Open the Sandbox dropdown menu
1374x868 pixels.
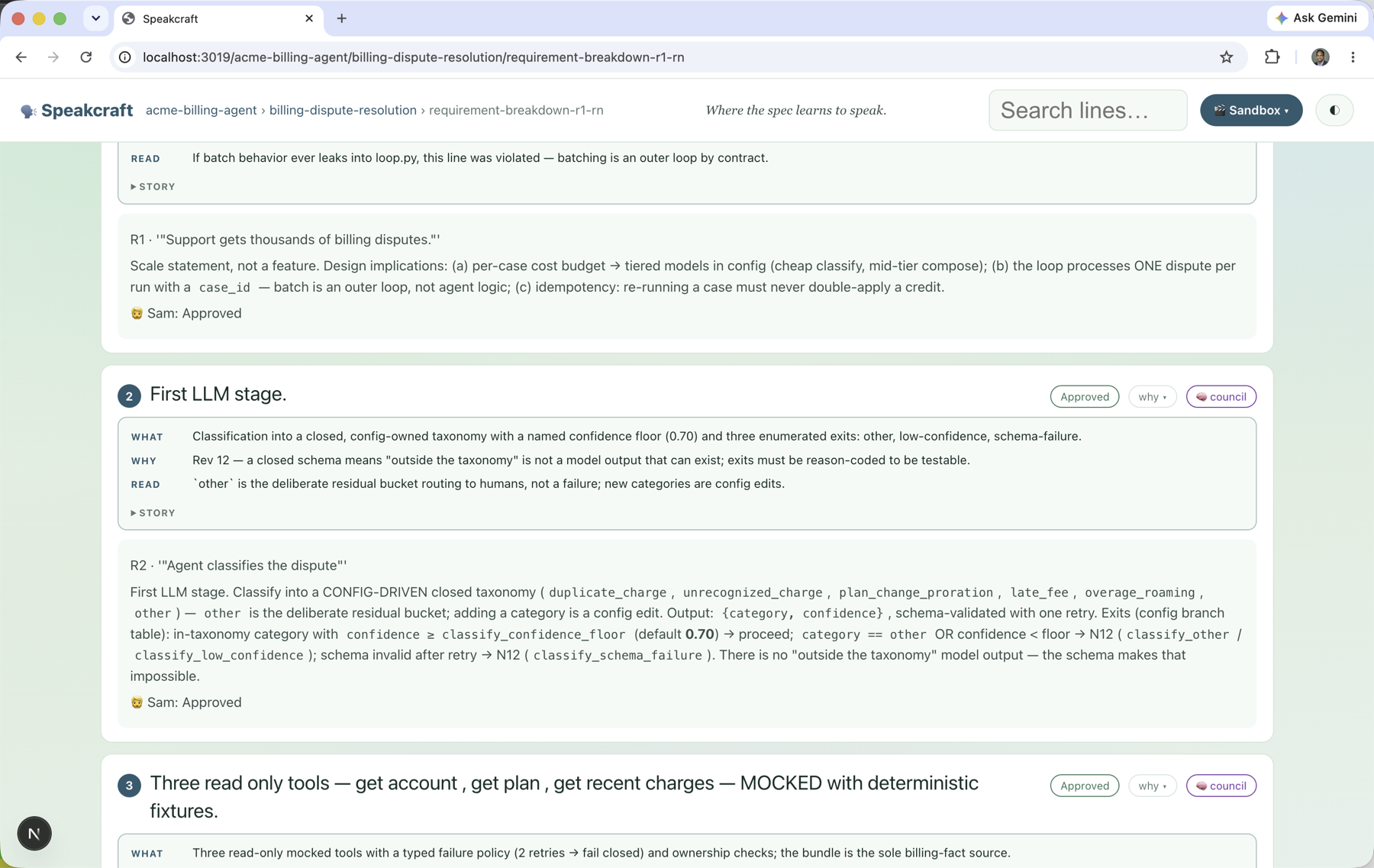point(1251,111)
